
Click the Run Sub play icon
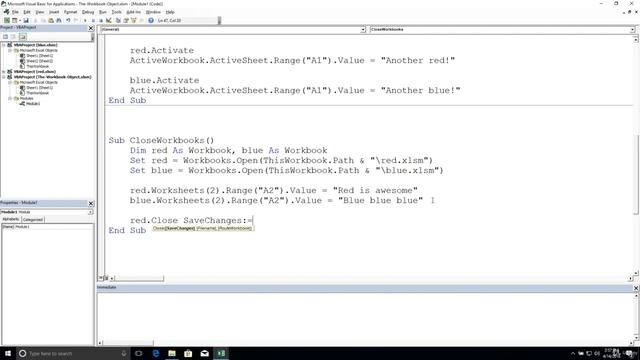85,20
